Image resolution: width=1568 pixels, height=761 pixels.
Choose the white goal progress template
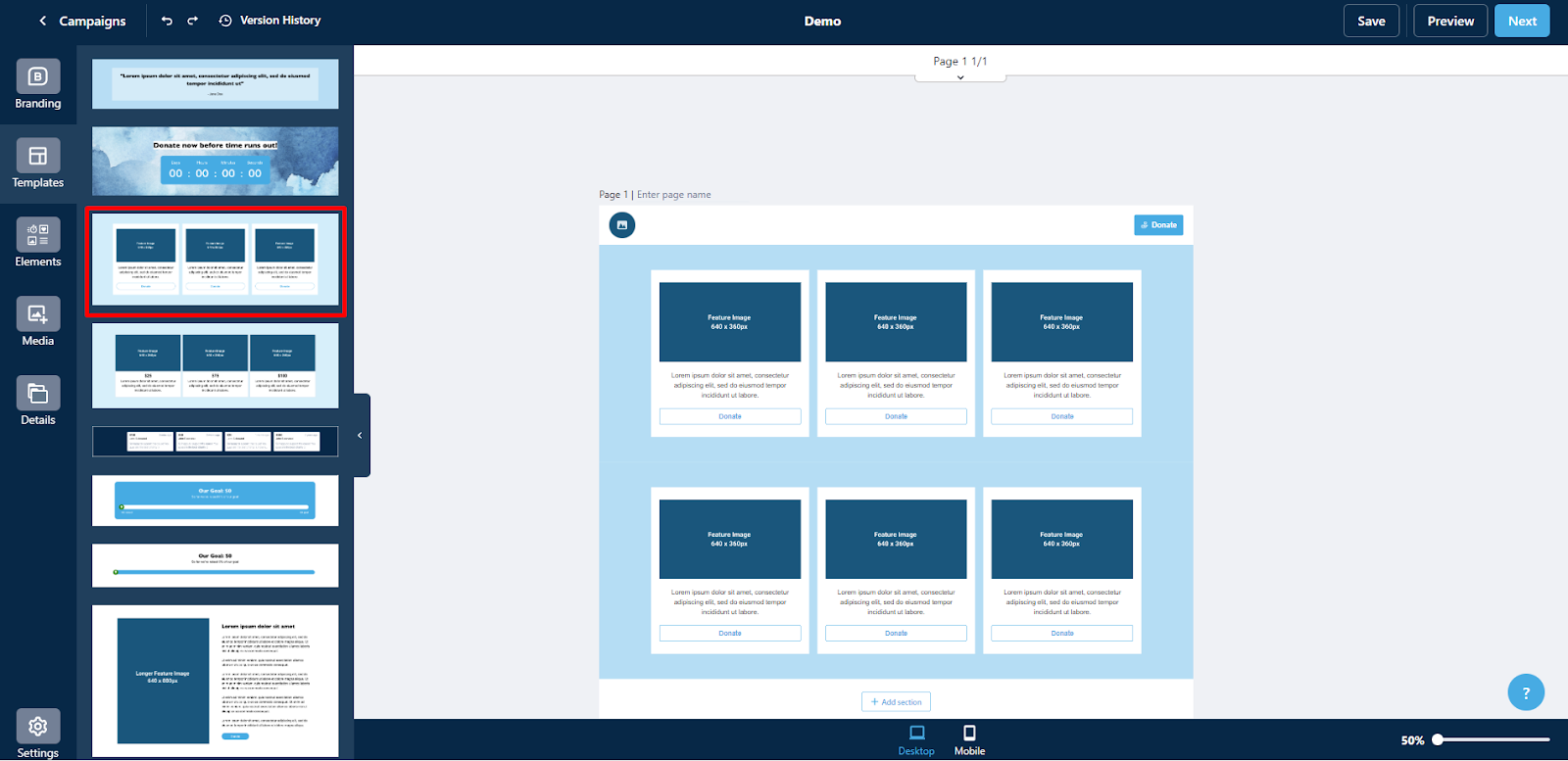click(216, 566)
